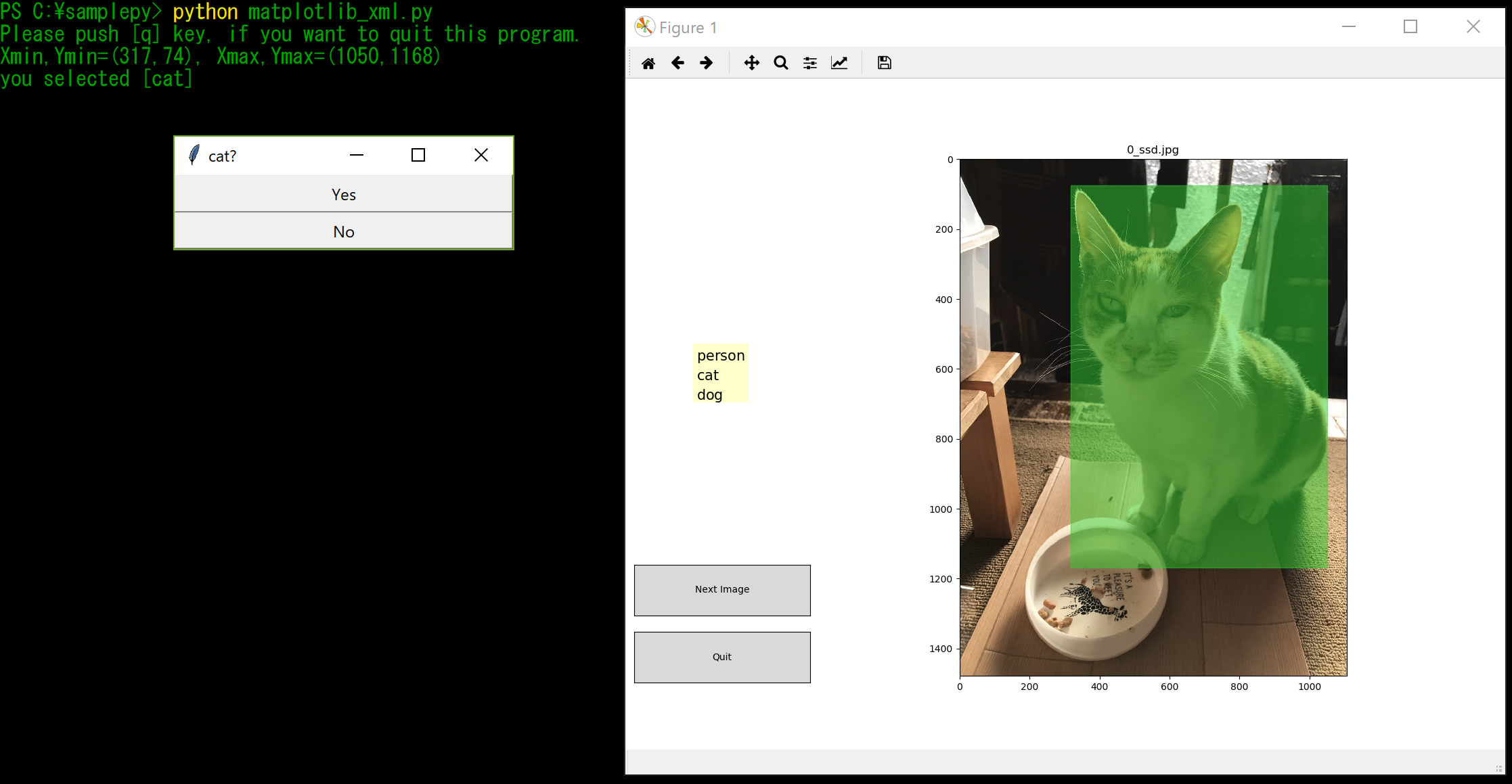Go back to previous view arrow
Screen dimensions: 1512x784
point(677,63)
